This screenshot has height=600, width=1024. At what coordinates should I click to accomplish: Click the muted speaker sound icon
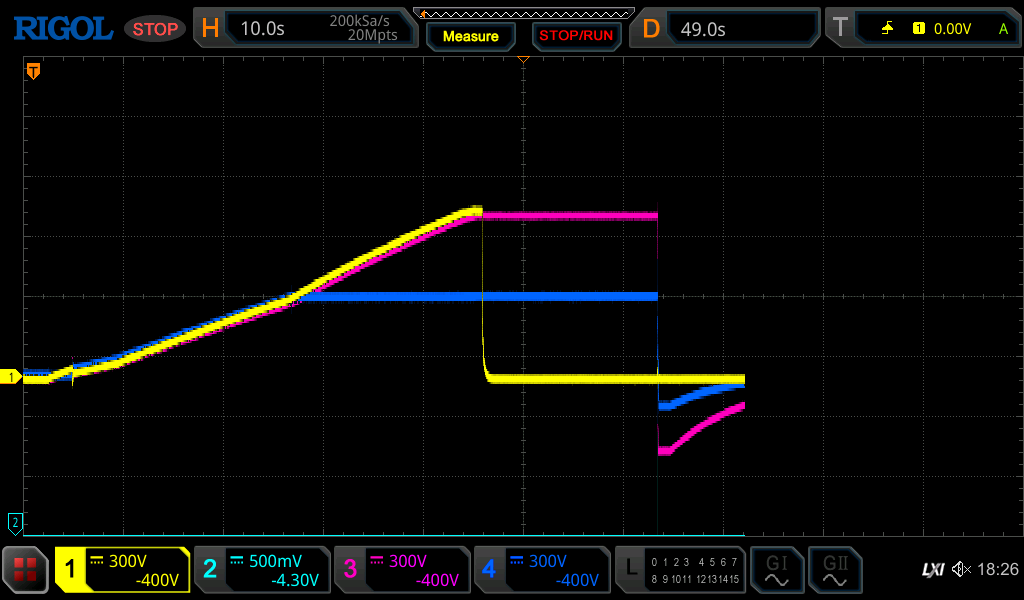click(x=961, y=570)
